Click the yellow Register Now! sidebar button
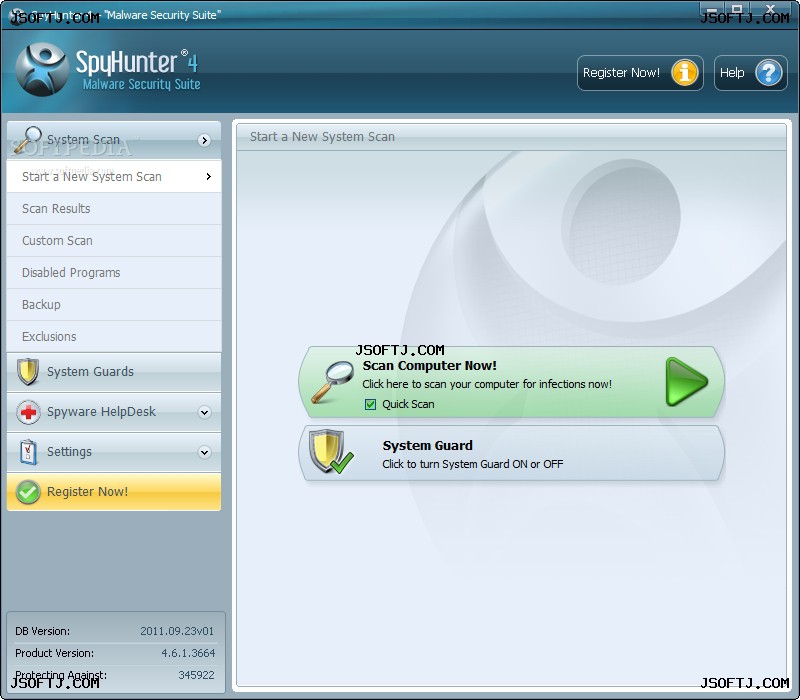 pos(114,492)
